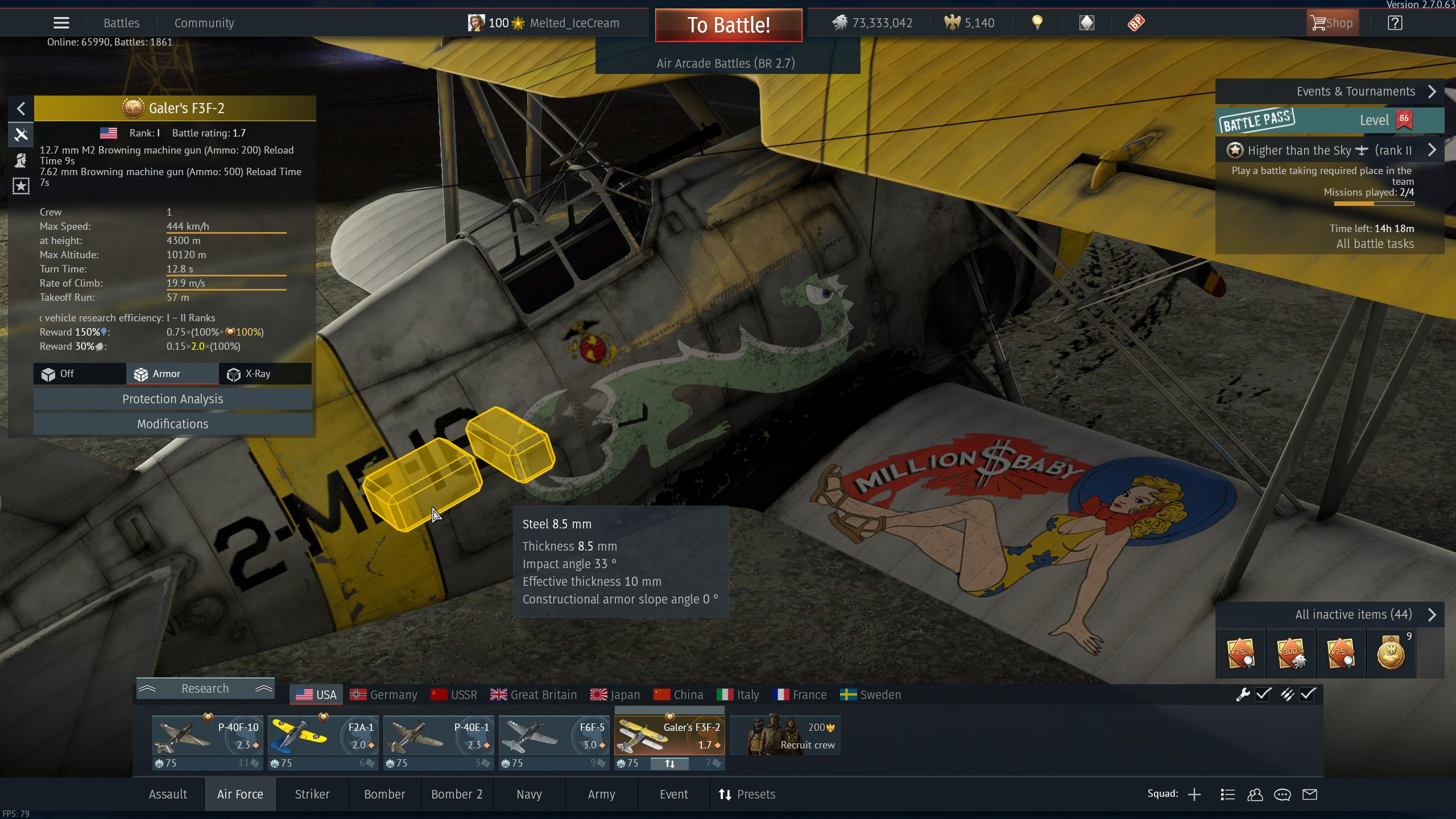Select the vehicle specs wrench sidebar icon
The height and width of the screenshot is (819, 1456).
point(21,135)
